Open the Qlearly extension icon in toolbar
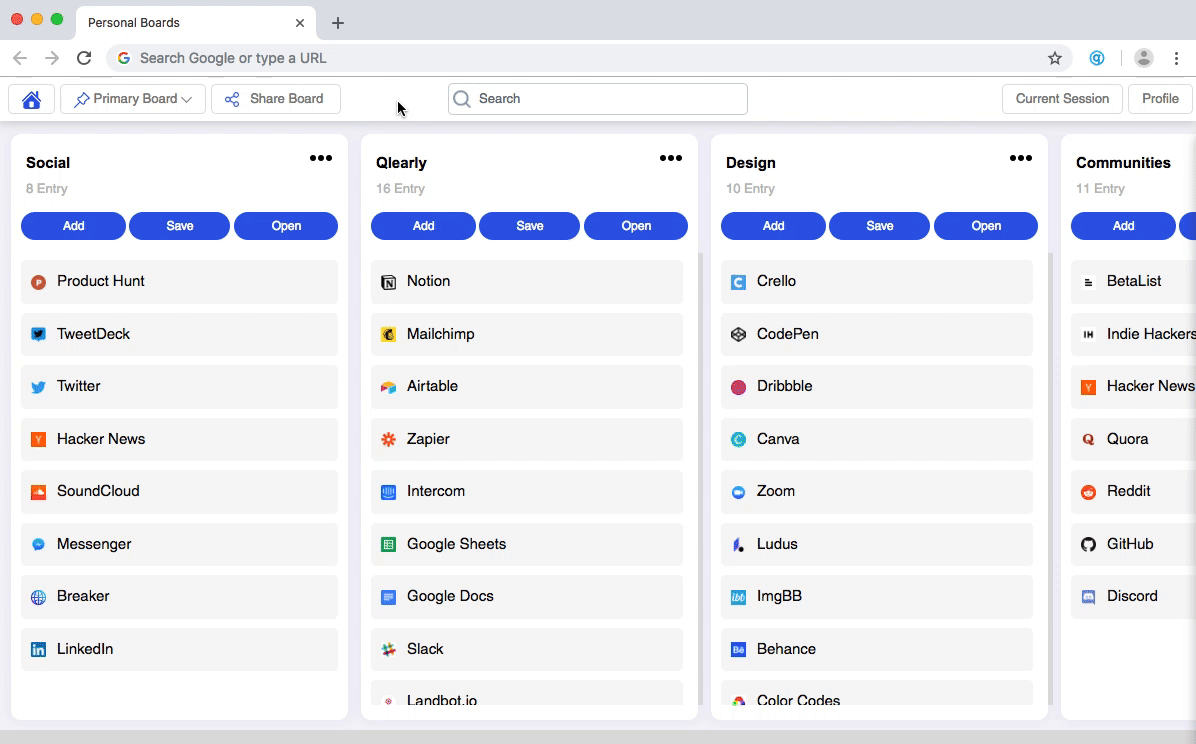1196x744 pixels. [1097, 58]
